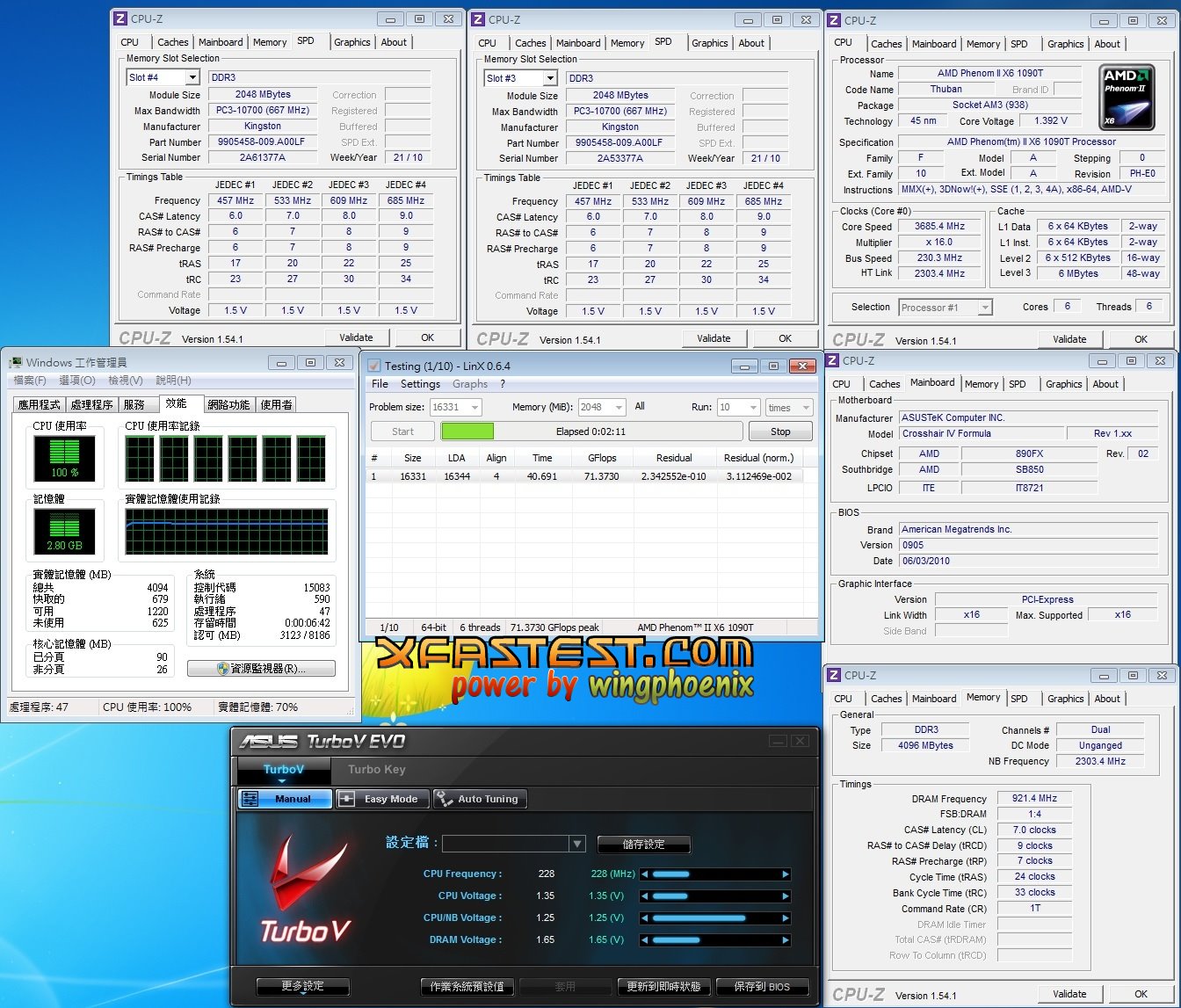The width and height of the screenshot is (1181, 1008).
Task: Click the DRAM Voltage slider bar
Action: click(715, 940)
